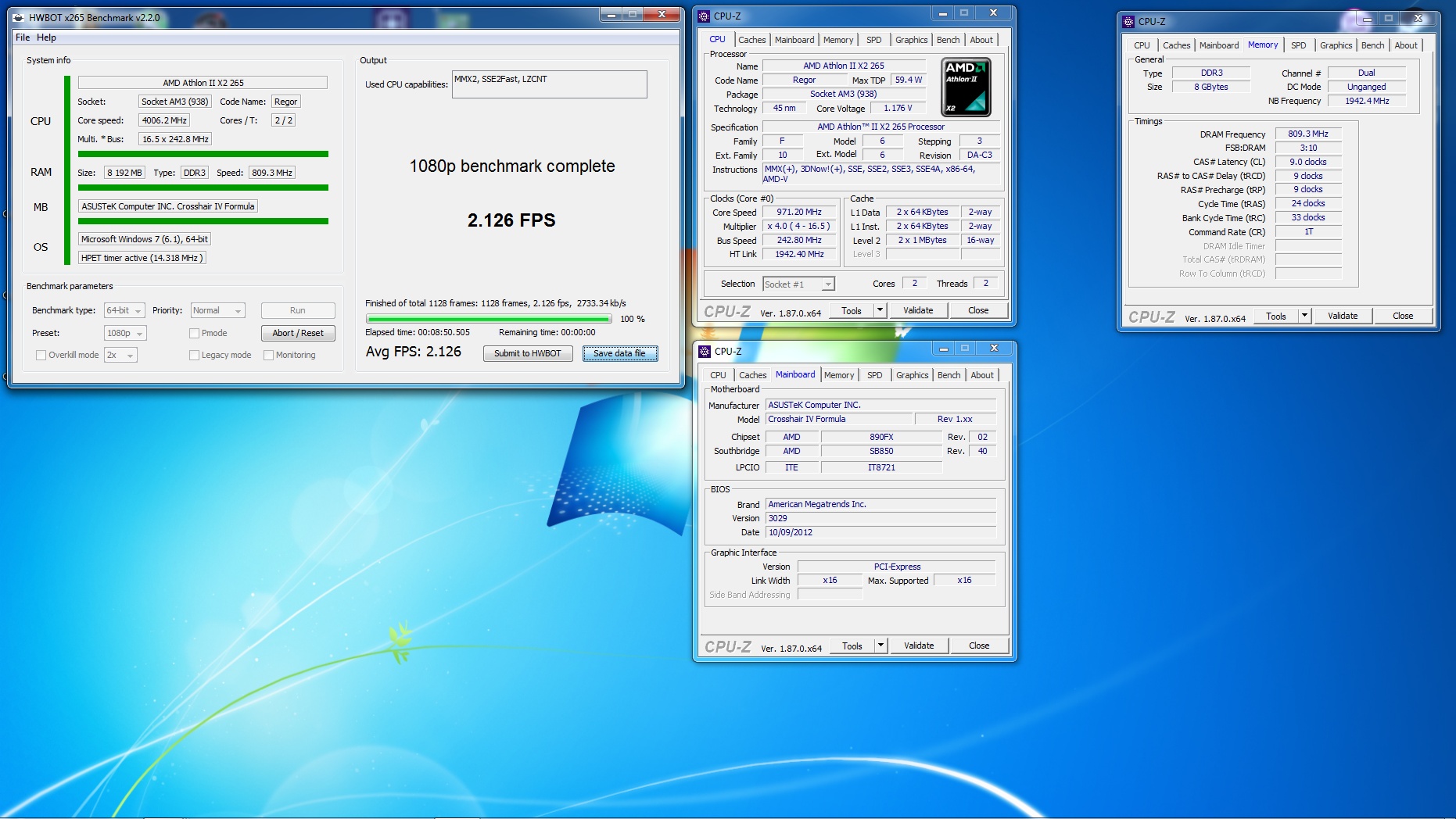Image resolution: width=1456 pixels, height=819 pixels.
Task: Click the NB Frequency 1942.4 MHz value
Action: pyautogui.click(x=1367, y=101)
